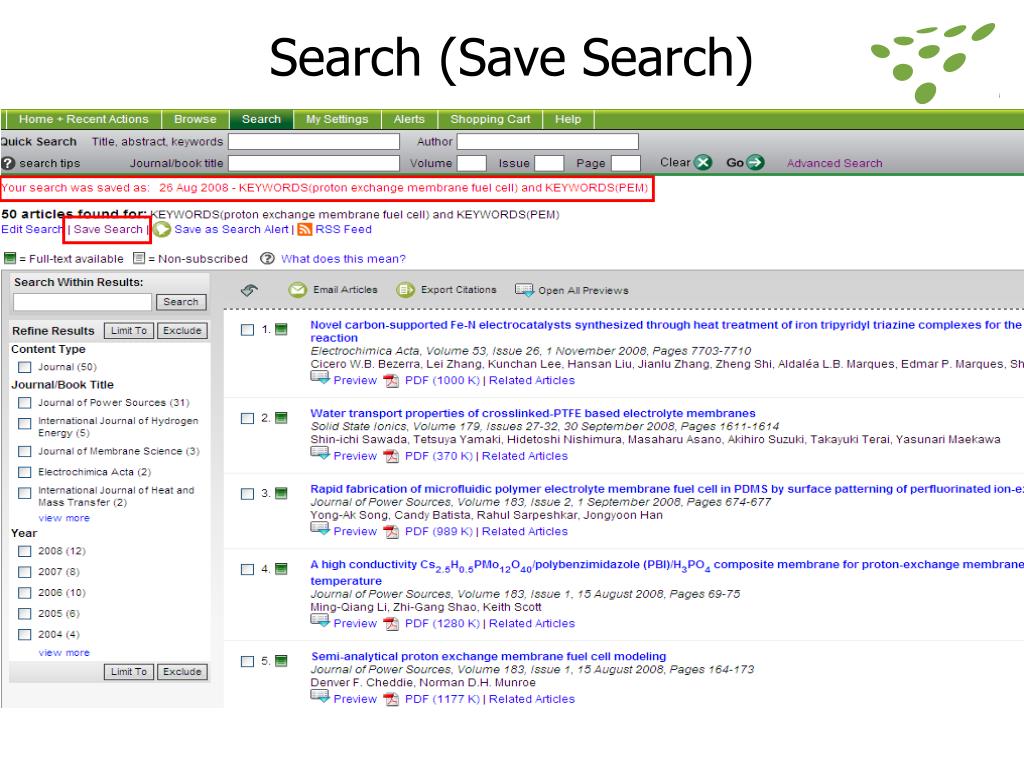The width and height of the screenshot is (1024, 768).
Task: Click the PDF icon for article 1 (1000 K)
Action: (391, 381)
